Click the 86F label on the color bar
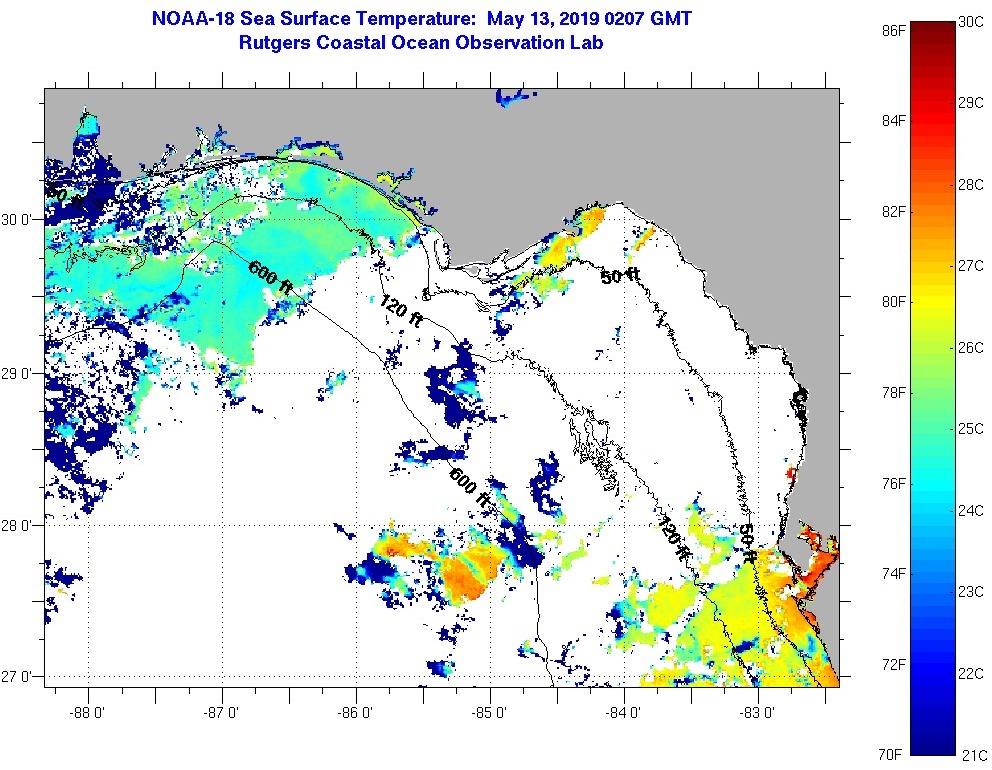 [893, 30]
